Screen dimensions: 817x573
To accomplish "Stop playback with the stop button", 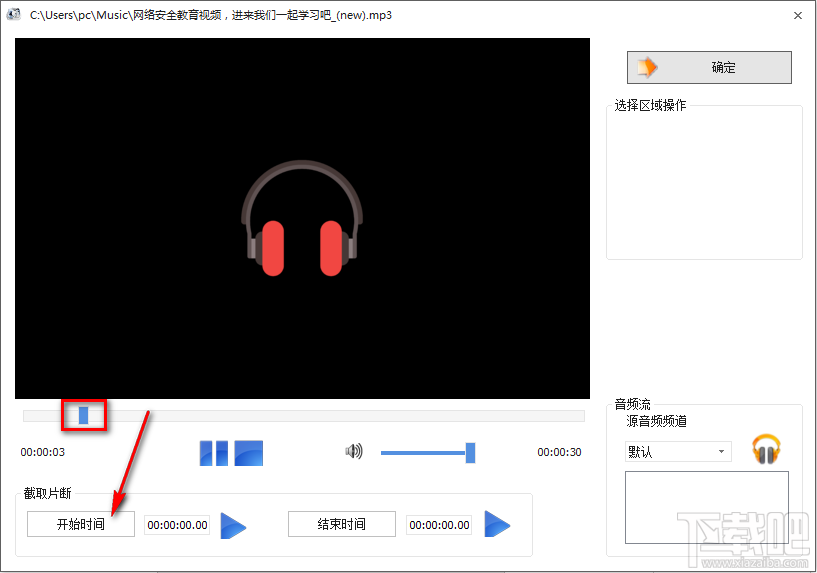I will point(249,453).
